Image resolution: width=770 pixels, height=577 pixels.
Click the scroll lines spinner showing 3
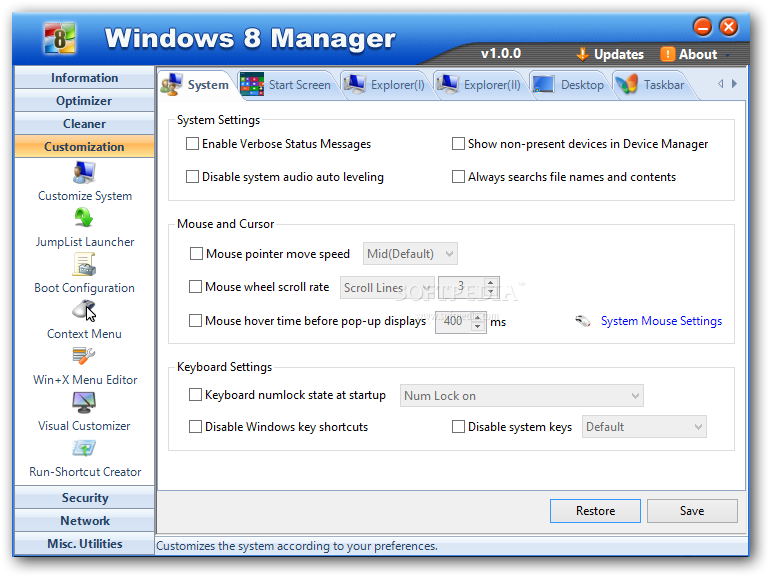pos(469,288)
